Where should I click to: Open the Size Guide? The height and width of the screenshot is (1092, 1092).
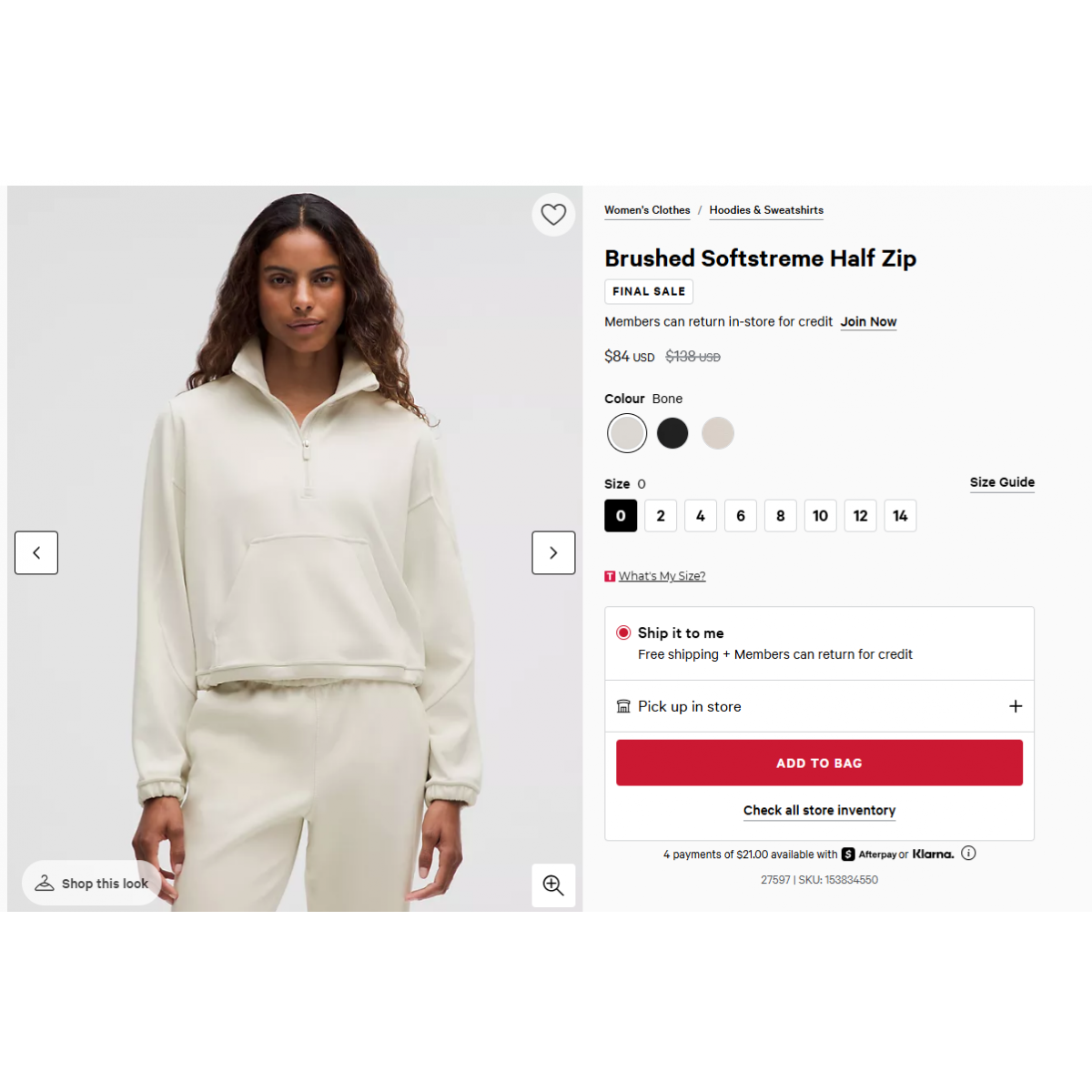[1002, 482]
